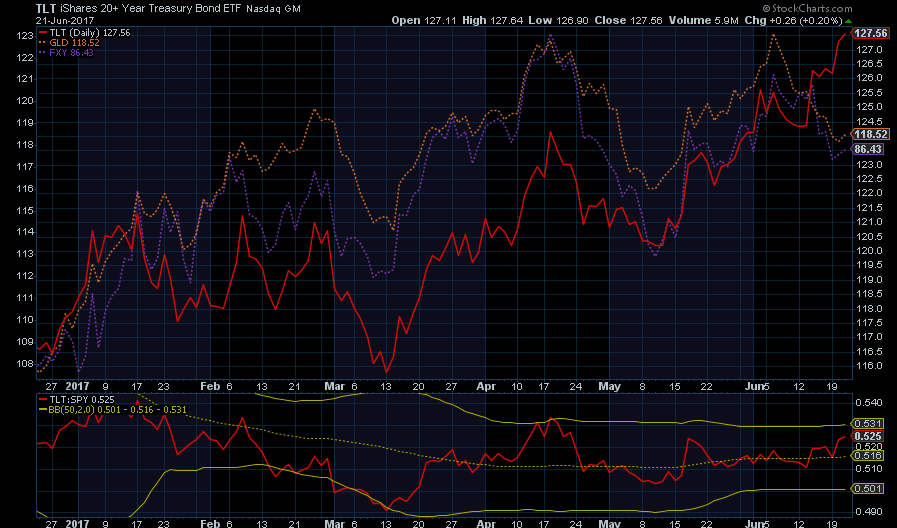Click the 'Open 127.11' value

click(424, 20)
